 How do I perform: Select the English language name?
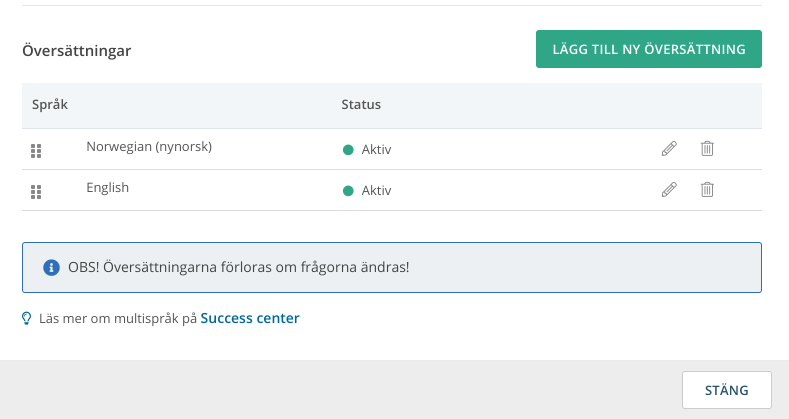(x=107, y=188)
